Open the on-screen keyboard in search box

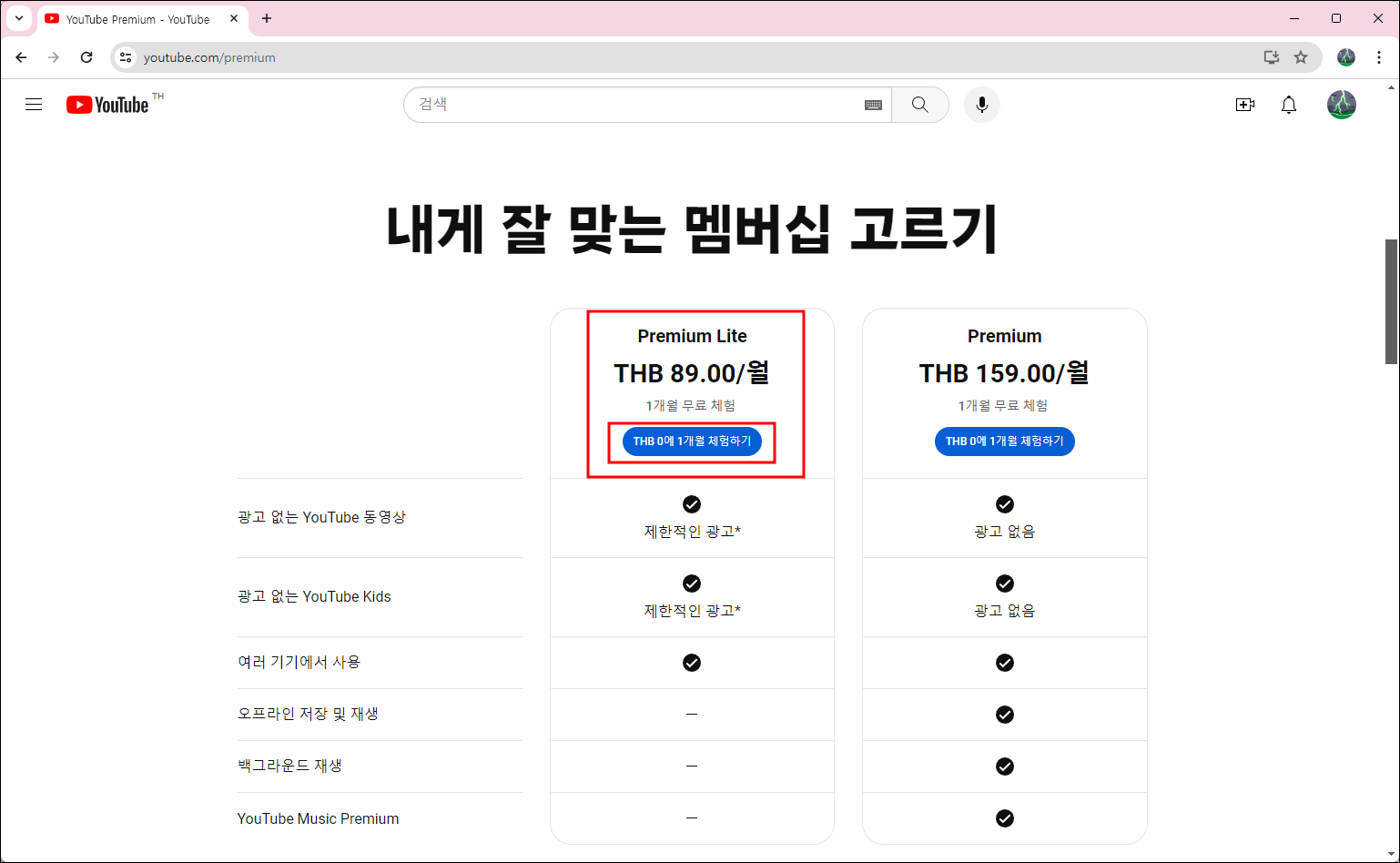pos(873,105)
